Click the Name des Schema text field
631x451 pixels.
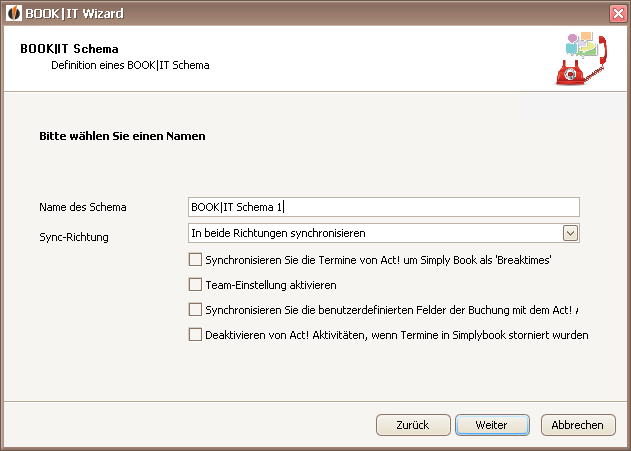(x=384, y=207)
